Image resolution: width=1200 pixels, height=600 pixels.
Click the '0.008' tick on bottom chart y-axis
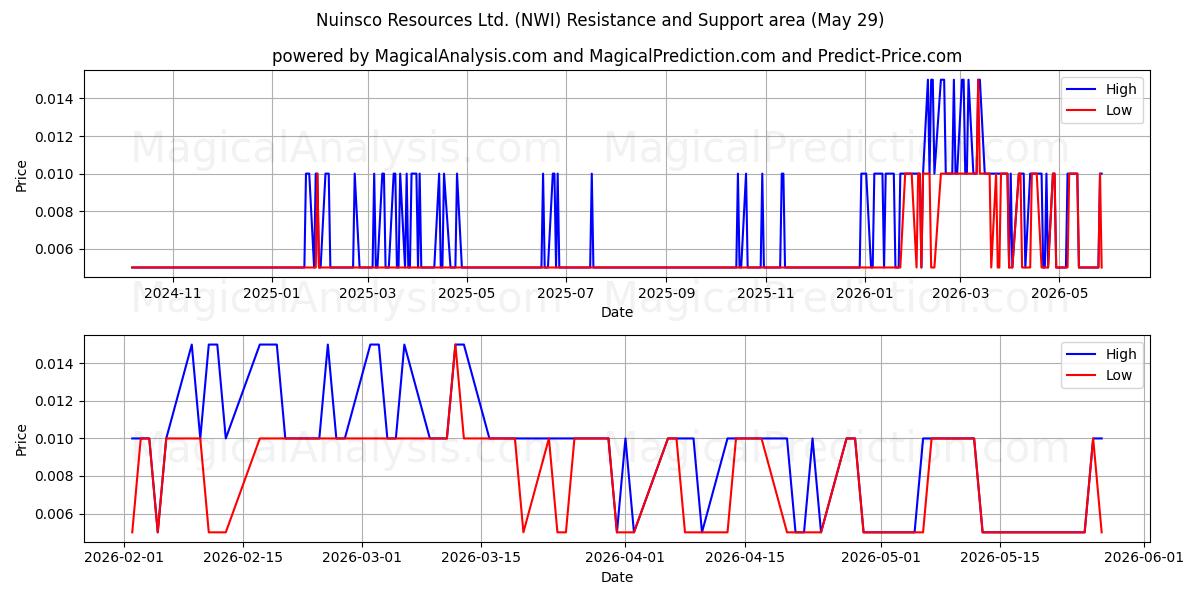[57, 476]
